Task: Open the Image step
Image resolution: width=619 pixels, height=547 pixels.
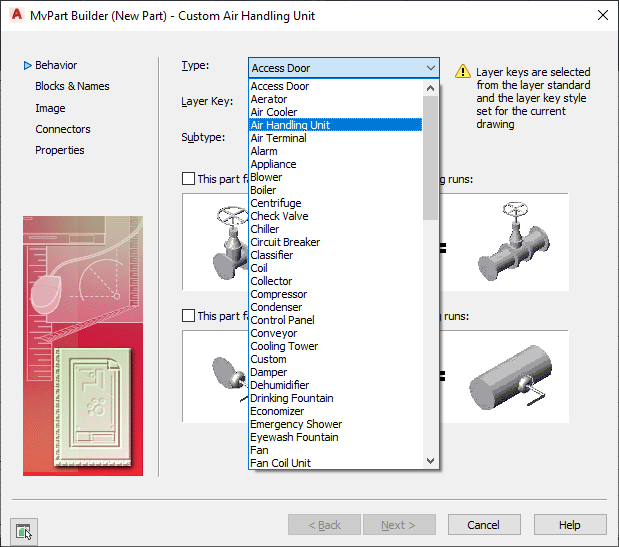Action: point(50,108)
